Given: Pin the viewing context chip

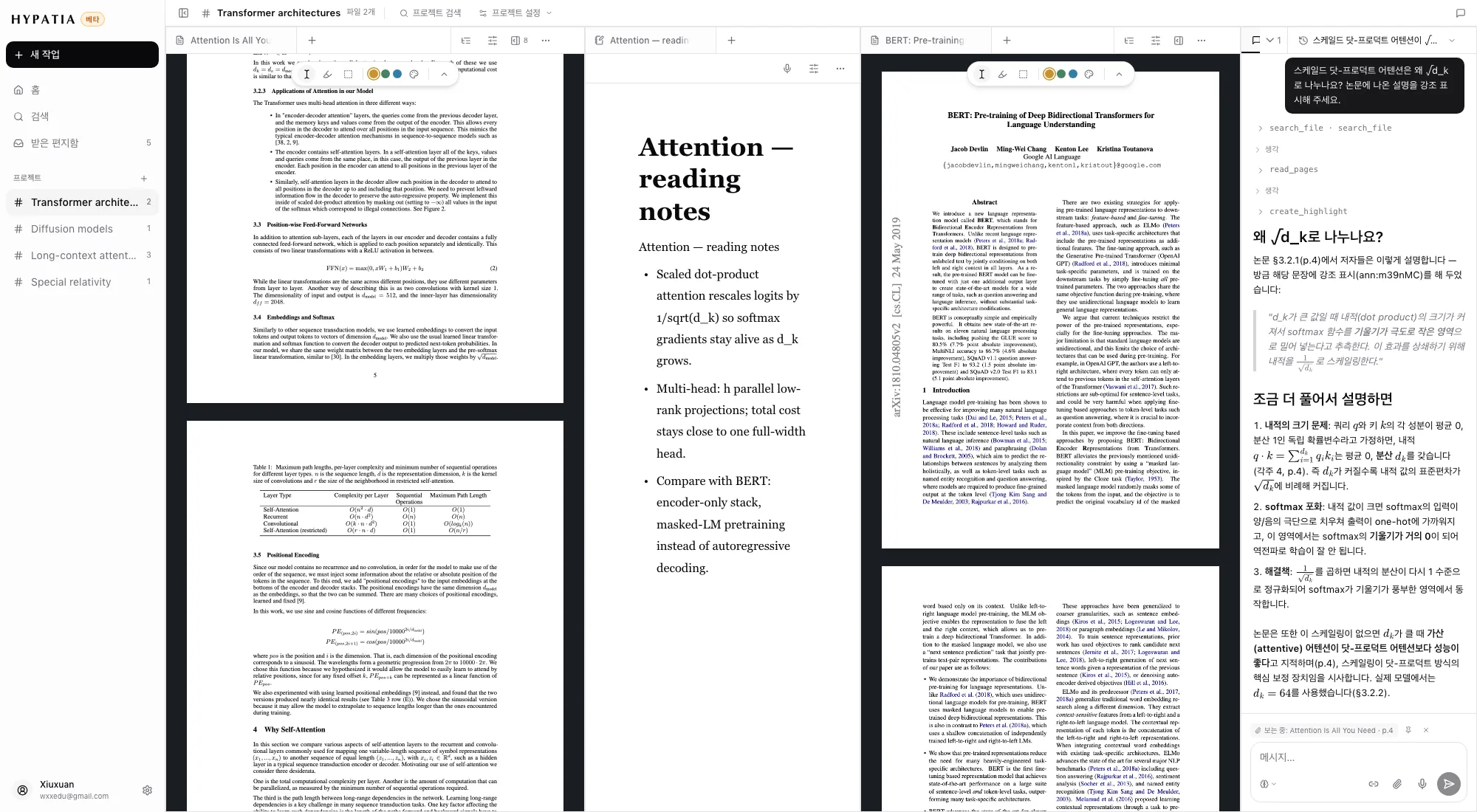Looking at the screenshot, I should [x=1408, y=730].
